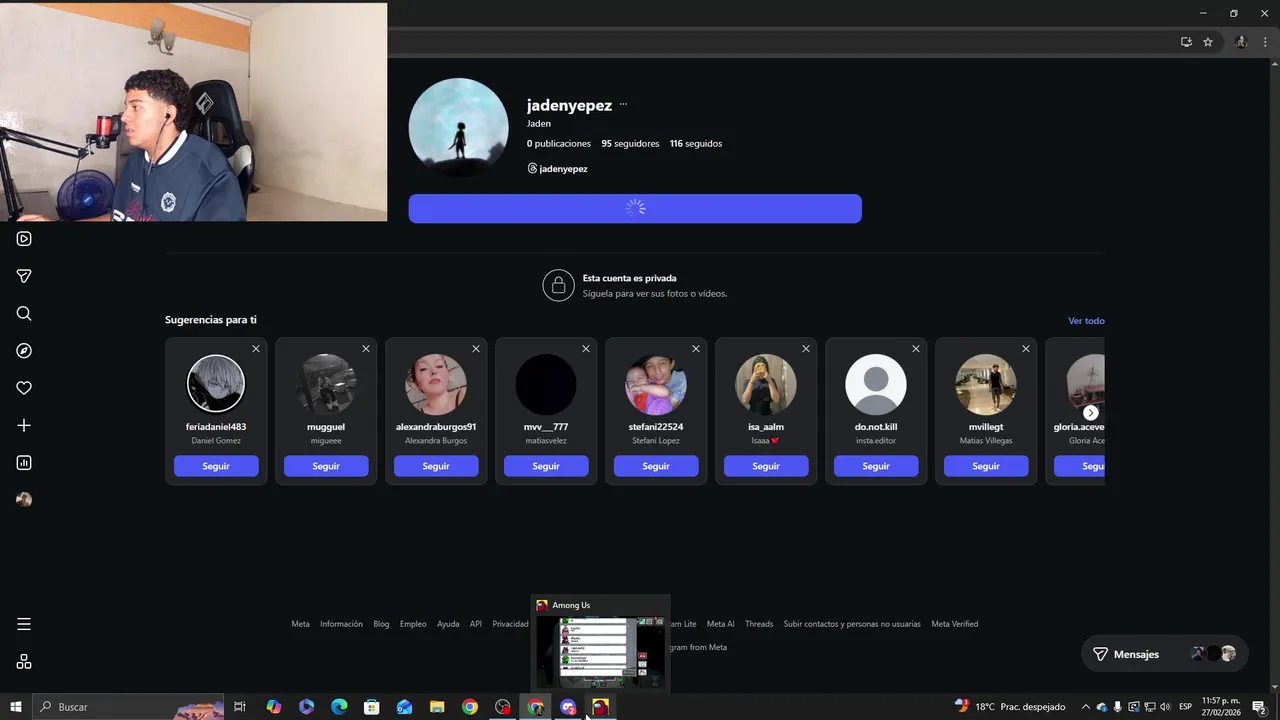Click the Threads footer link
Viewport: 1280px width, 720px height.
759,624
